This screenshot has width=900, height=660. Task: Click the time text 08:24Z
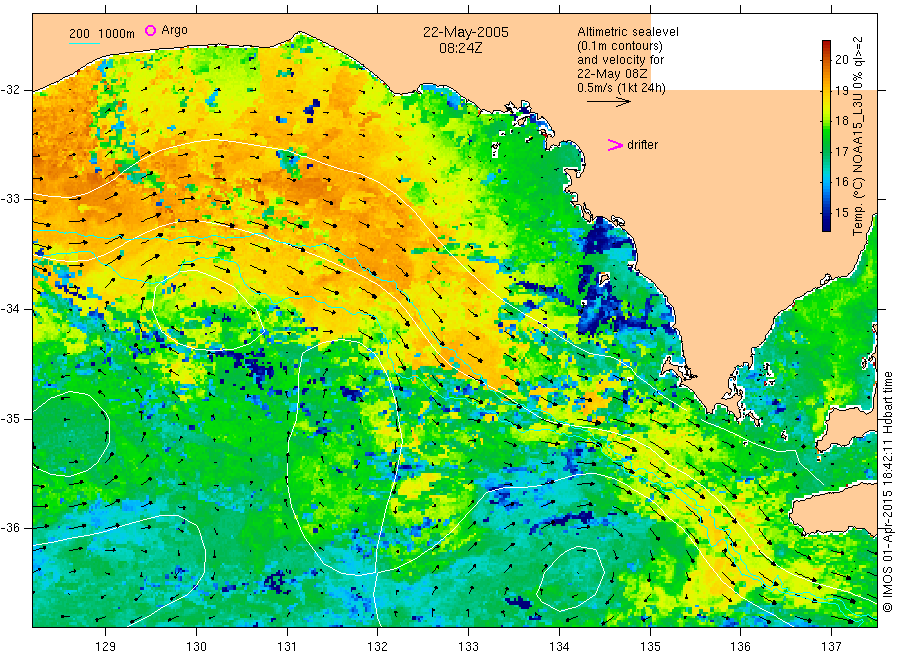click(460, 48)
